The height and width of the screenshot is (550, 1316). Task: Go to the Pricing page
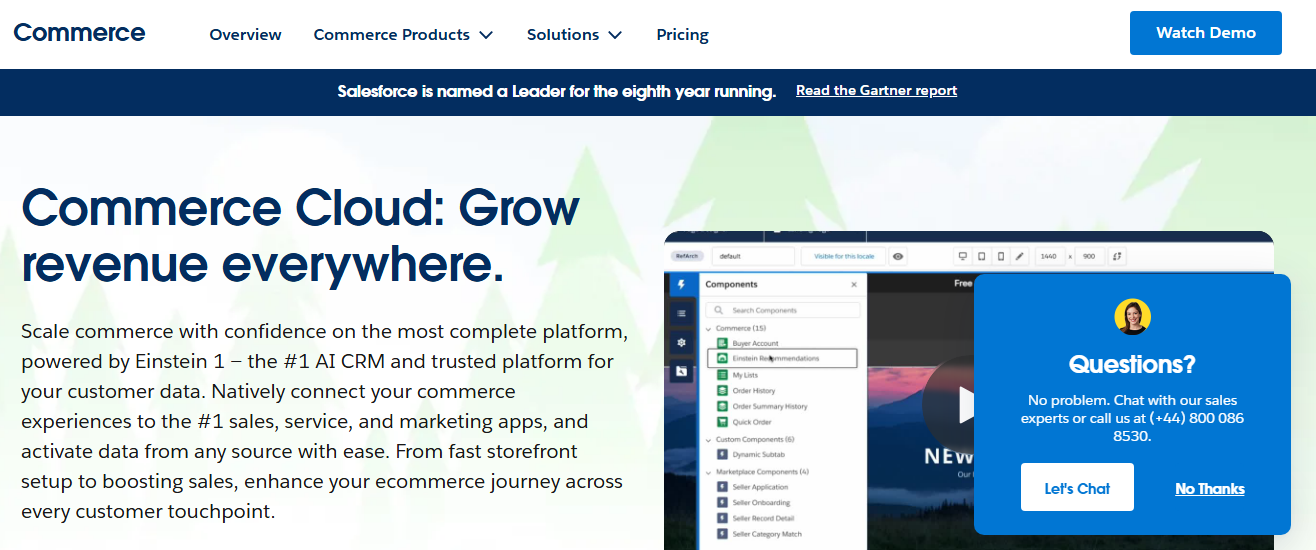point(682,34)
